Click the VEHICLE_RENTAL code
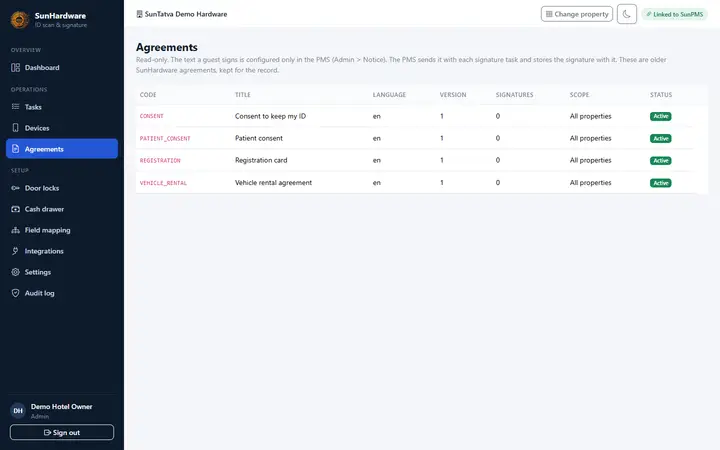720x450 pixels. pos(163,183)
